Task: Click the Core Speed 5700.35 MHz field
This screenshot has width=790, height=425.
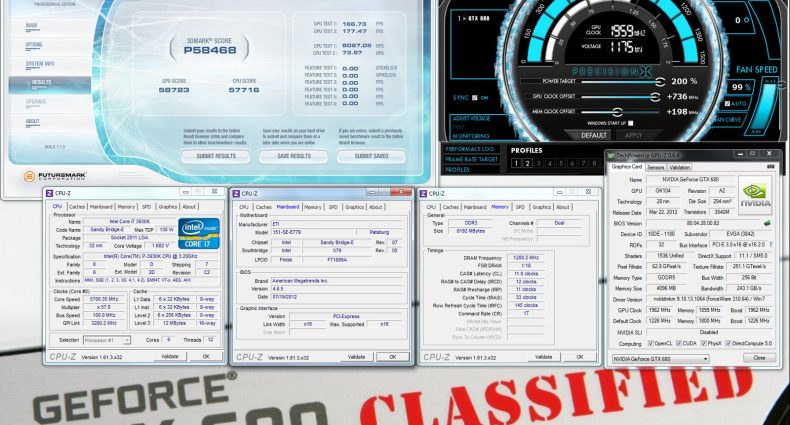Action: coord(104,299)
